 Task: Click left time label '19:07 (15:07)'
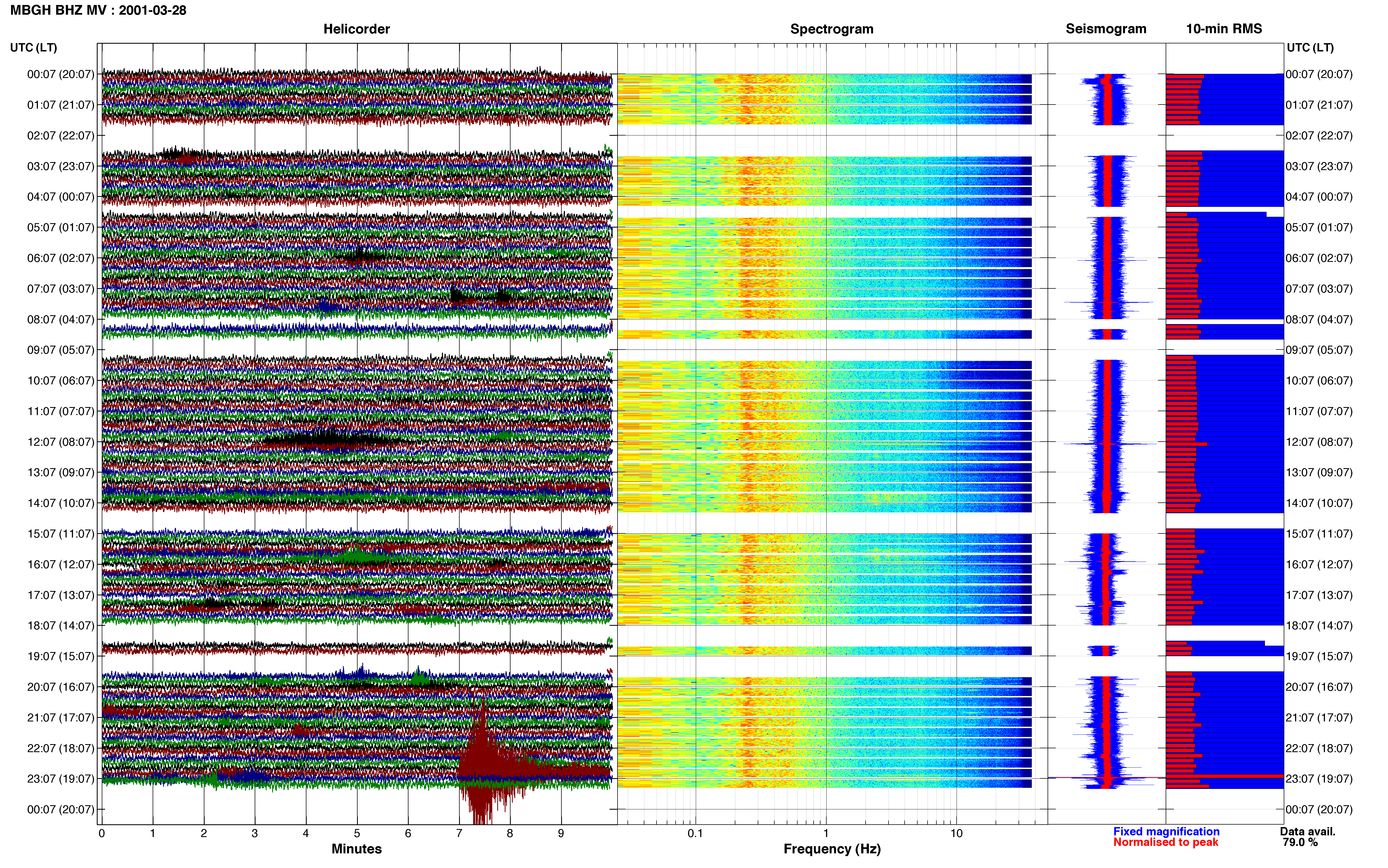click(x=61, y=656)
